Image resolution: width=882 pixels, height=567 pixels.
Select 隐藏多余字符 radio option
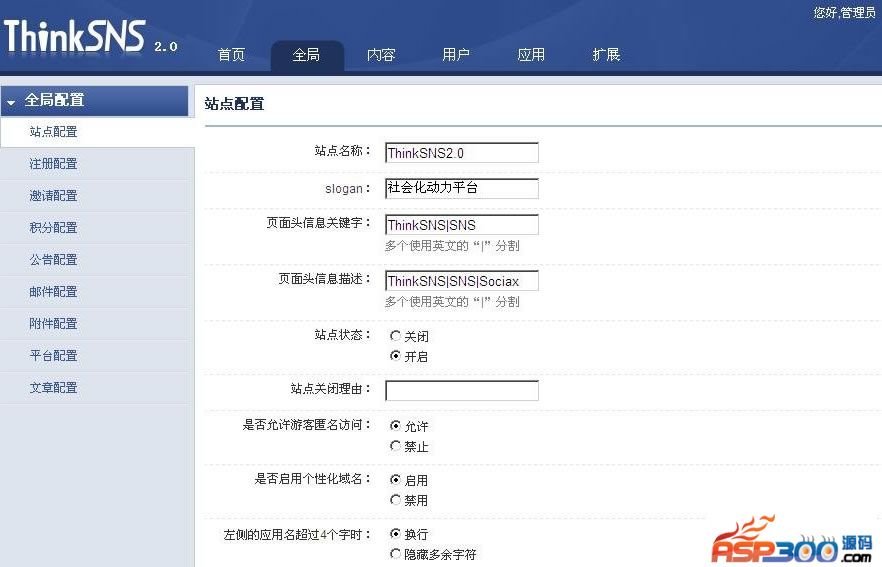[395, 554]
